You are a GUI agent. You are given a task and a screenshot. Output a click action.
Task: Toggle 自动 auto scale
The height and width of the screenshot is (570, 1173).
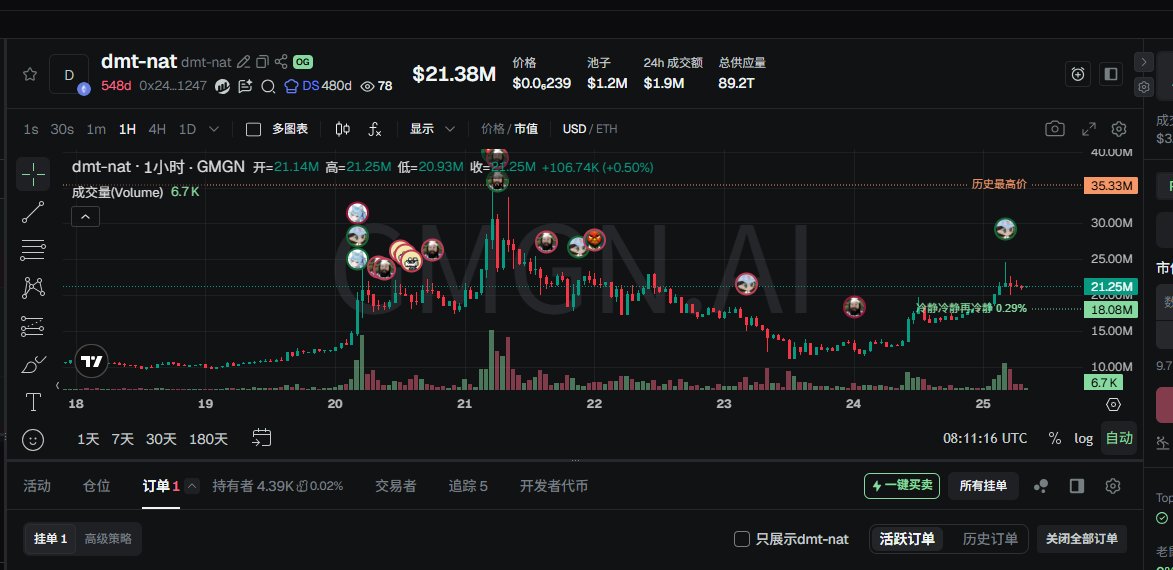[x=1119, y=438]
